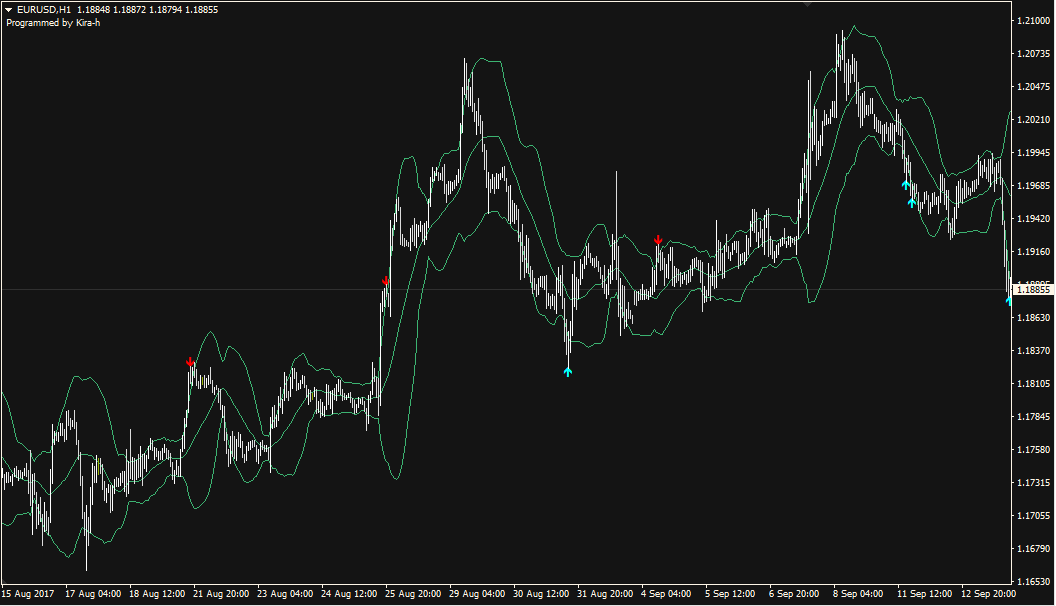Image resolution: width=1056 pixels, height=606 pixels.
Task: Select the lower cyan arrow near 11 Sep
Action: tap(912, 202)
